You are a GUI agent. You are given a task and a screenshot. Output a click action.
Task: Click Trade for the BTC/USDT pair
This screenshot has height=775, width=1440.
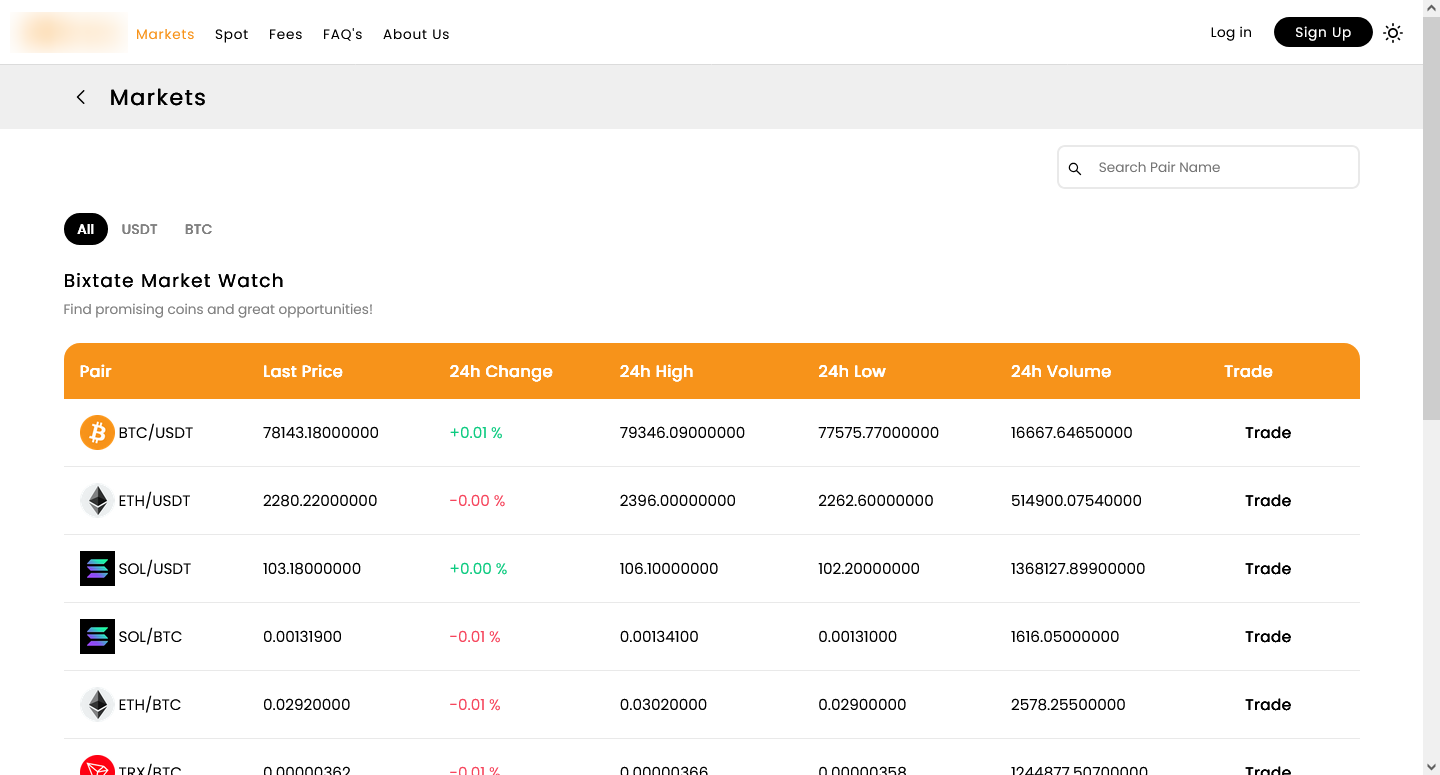click(x=1267, y=432)
